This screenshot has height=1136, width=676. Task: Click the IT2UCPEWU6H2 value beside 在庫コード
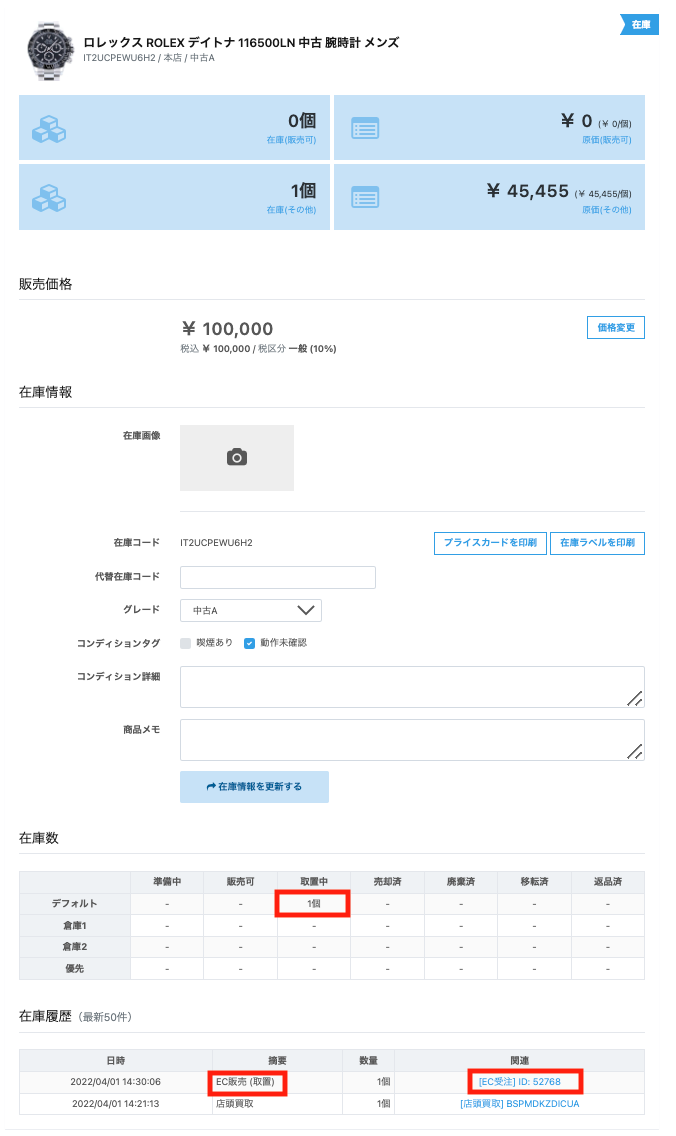217,543
